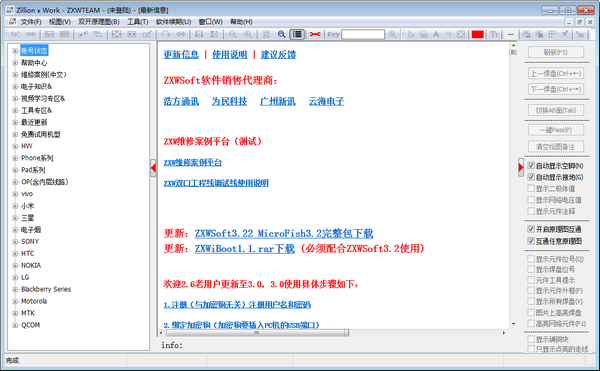This screenshot has width=600, height=371.
Task: Click the horizontal flip toolbar icon
Action: (x=181, y=34)
